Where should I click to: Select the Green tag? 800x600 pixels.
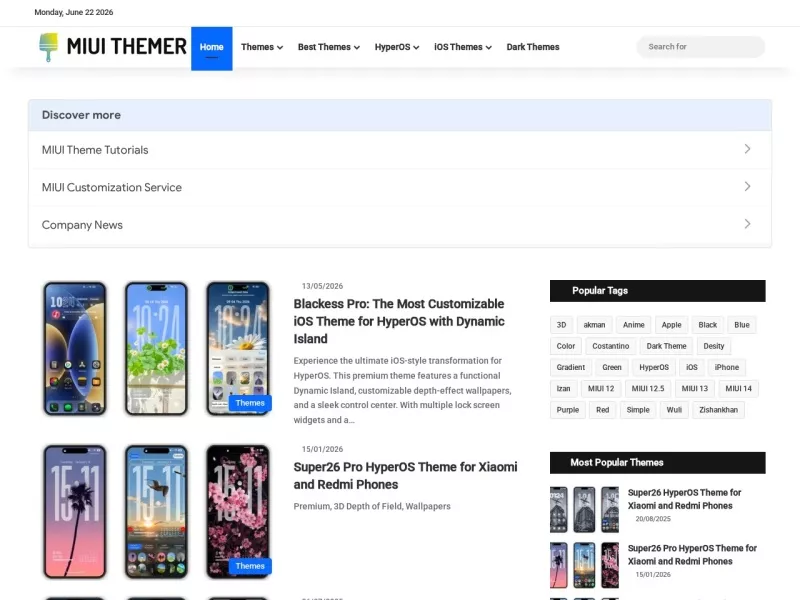click(x=612, y=367)
